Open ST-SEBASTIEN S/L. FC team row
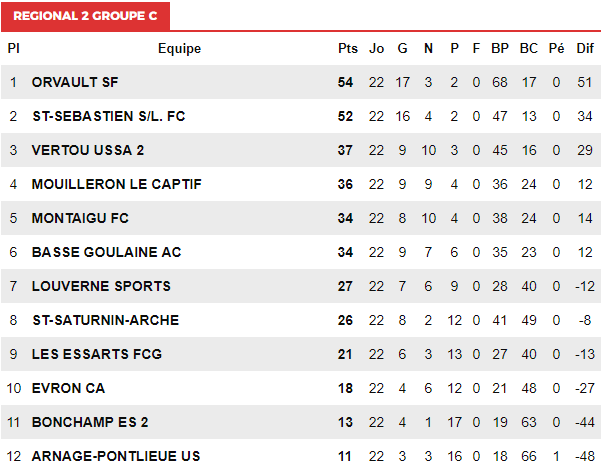 [301, 116]
